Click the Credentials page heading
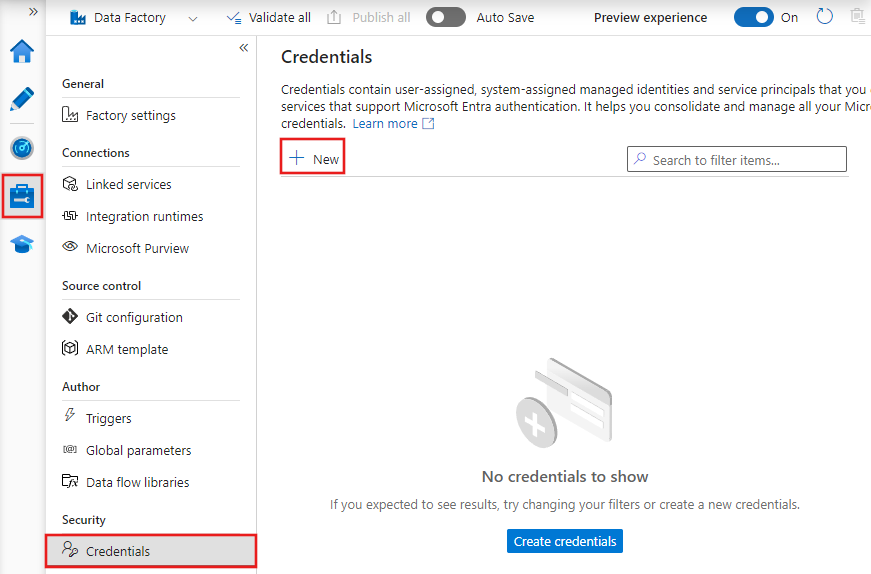Image resolution: width=871 pixels, height=574 pixels. (x=327, y=57)
